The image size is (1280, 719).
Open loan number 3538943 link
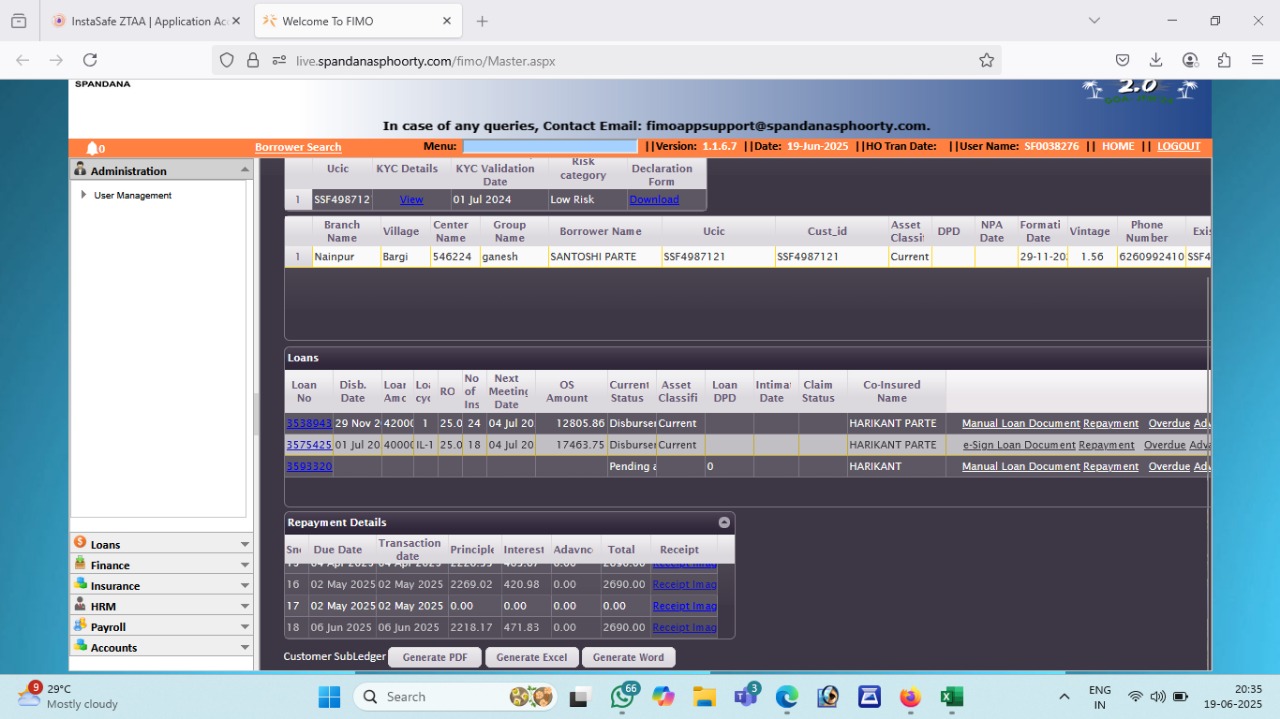click(308, 423)
